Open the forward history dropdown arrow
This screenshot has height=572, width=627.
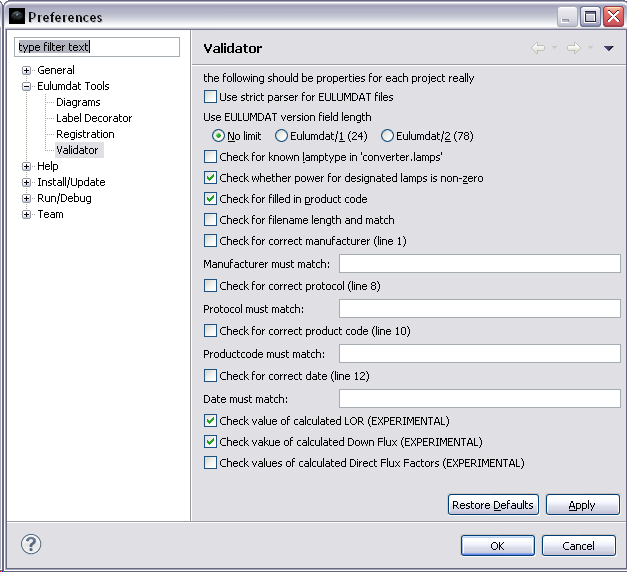[590, 48]
